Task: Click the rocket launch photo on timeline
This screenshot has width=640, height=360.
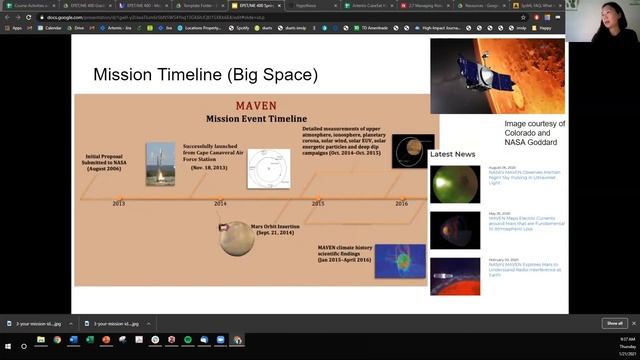Action: pyautogui.click(x=161, y=164)
